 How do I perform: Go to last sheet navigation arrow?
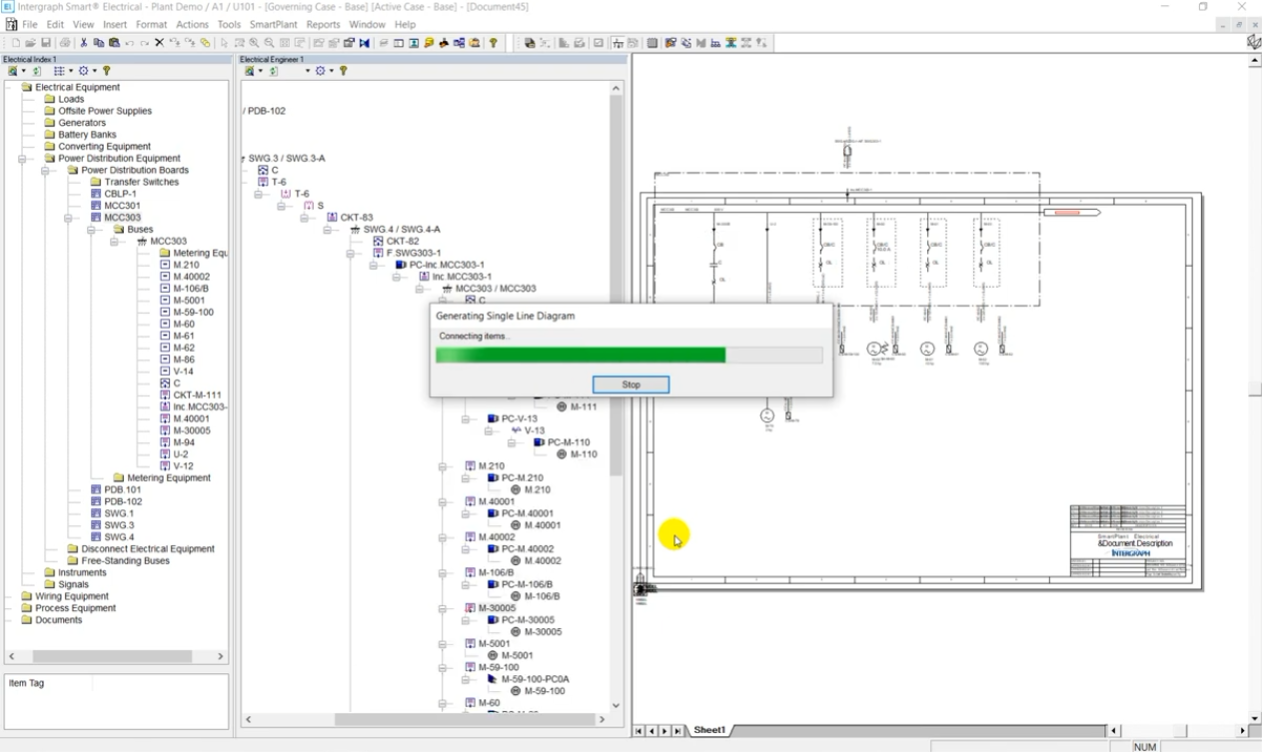(x=677, y=731)
